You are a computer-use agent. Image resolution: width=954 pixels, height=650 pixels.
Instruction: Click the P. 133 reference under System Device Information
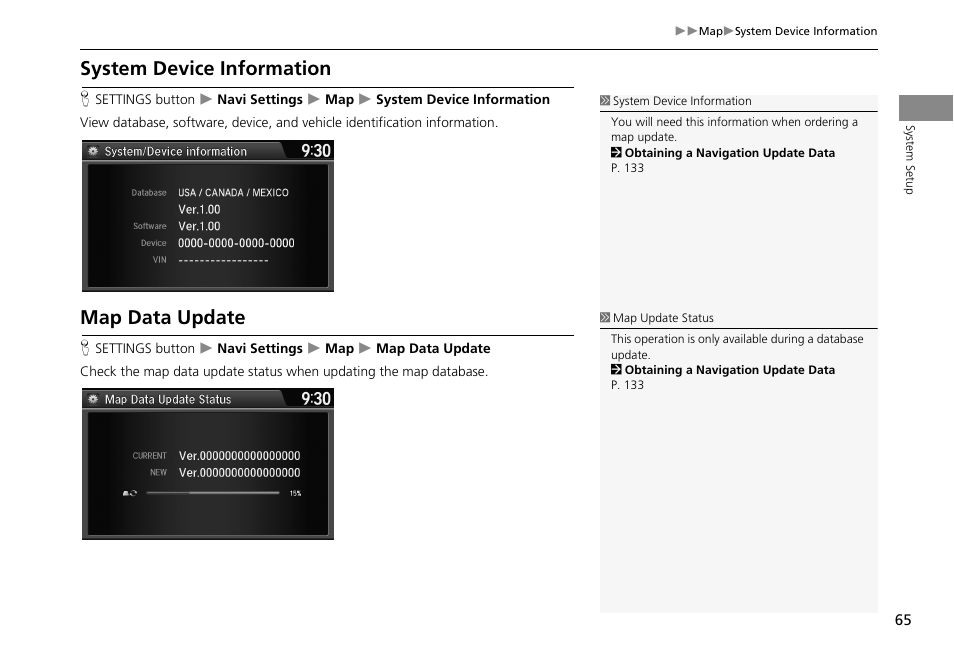(x=627, y=168)
